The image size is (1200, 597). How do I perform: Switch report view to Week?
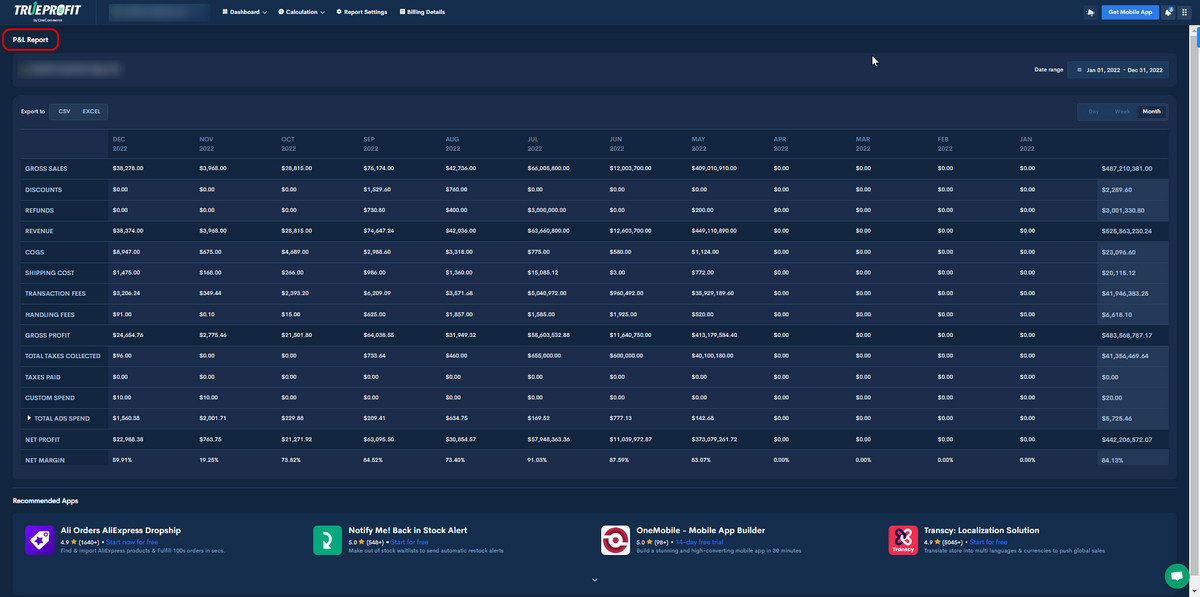1122,112
